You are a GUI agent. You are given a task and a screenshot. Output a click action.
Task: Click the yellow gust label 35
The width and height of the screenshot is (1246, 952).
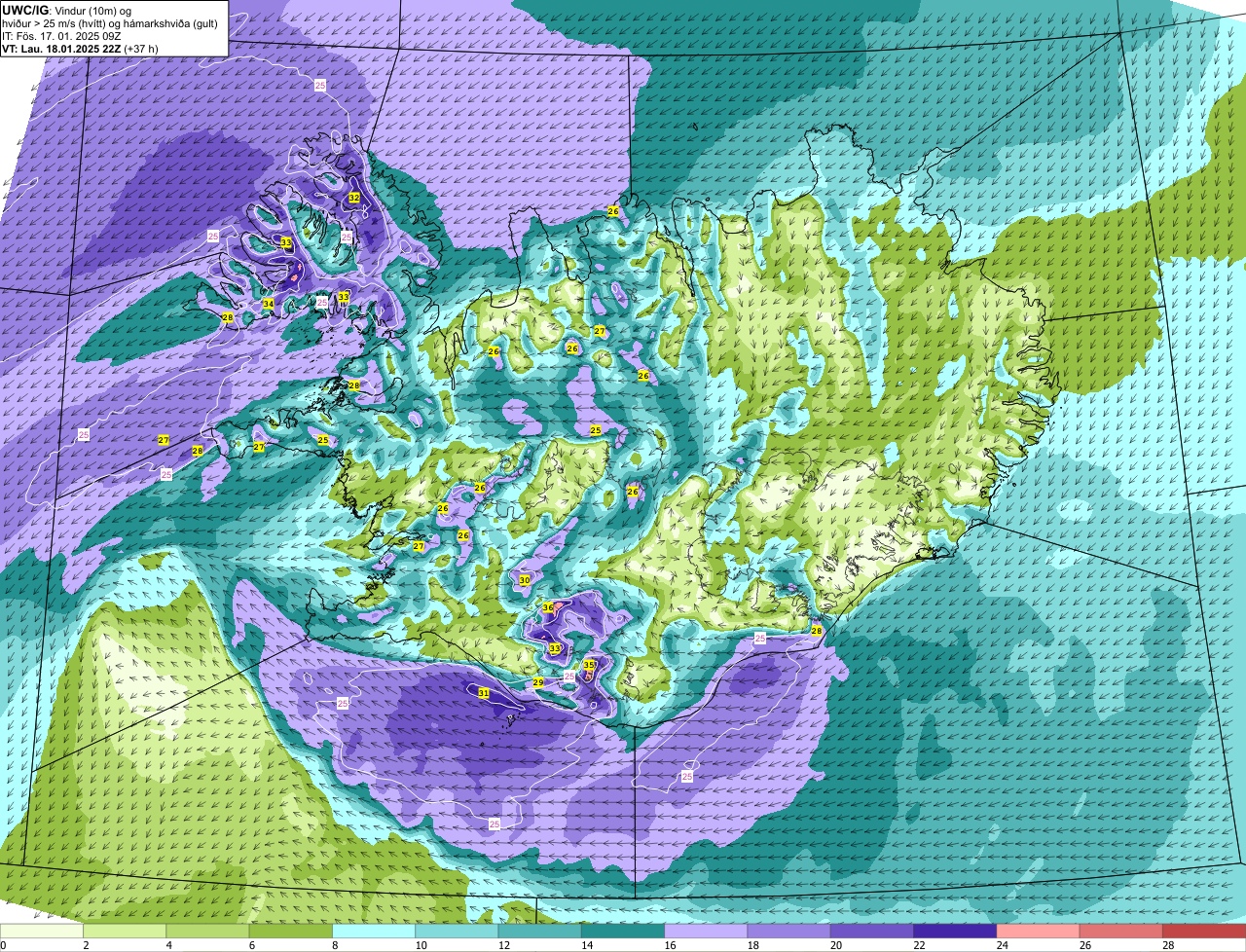click(x=589, y=666)
